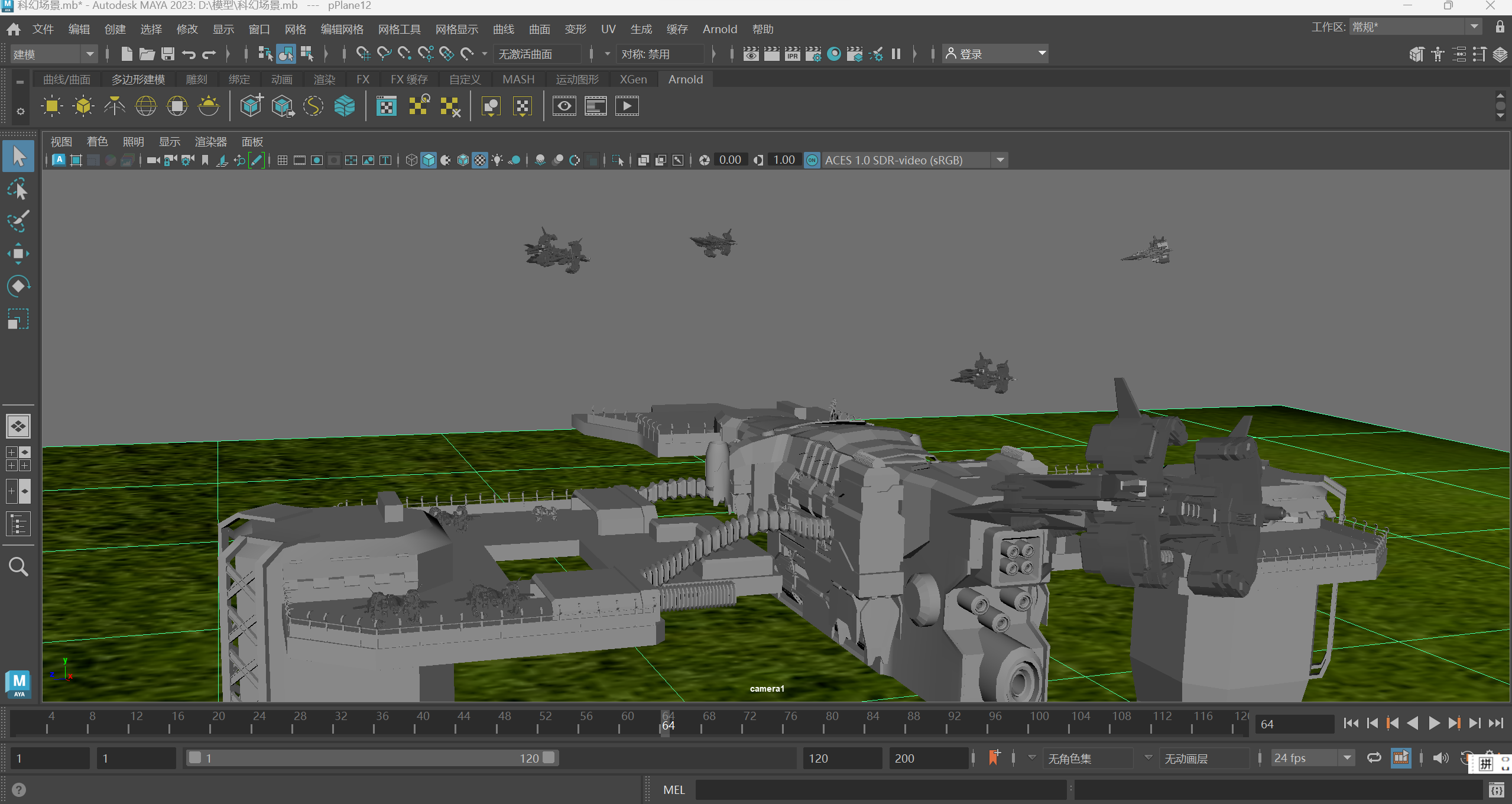
Task: Select the Move tool in toolbox
Action: pos(18,254)
